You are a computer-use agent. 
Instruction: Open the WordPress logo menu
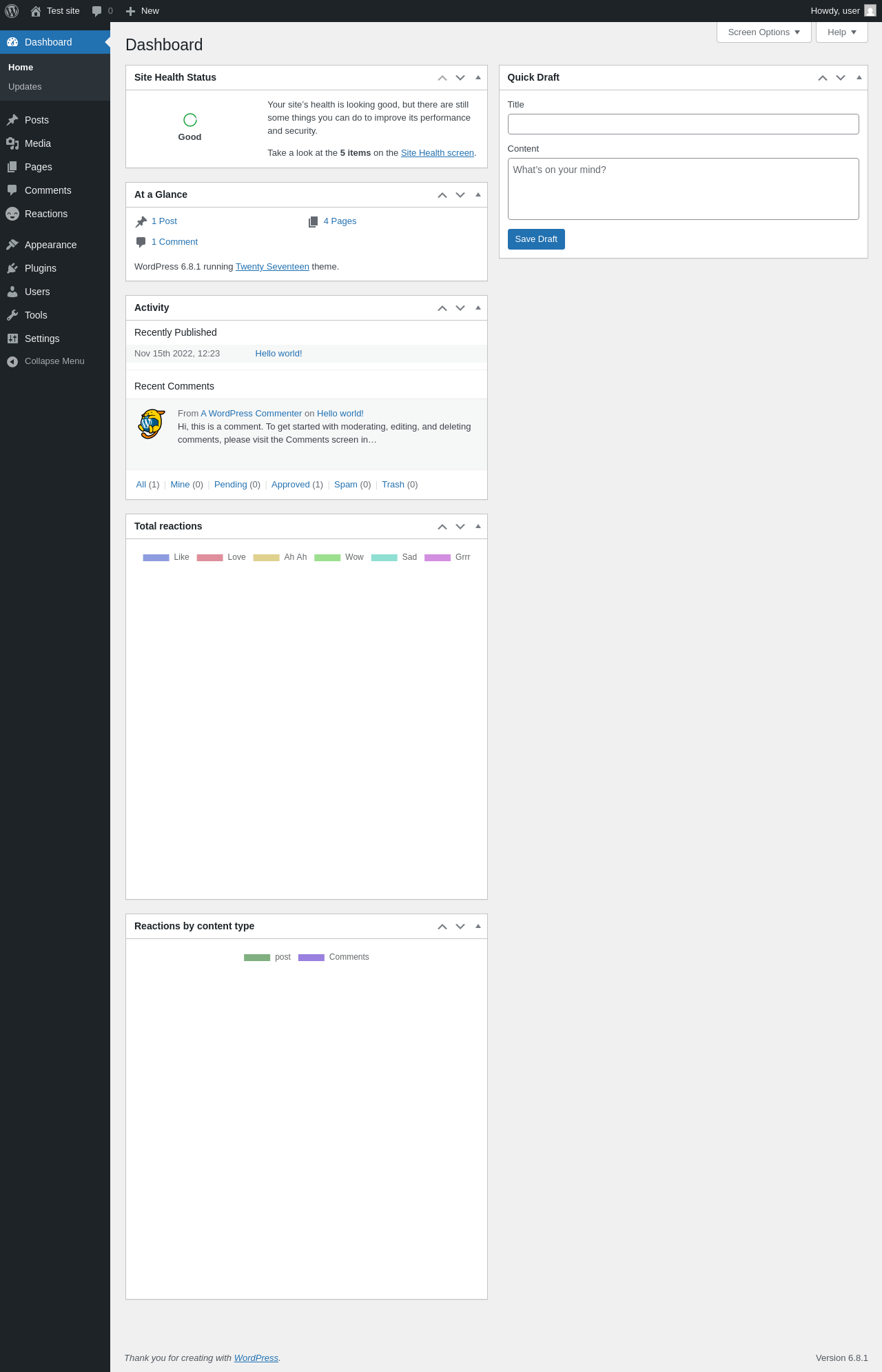12,11
